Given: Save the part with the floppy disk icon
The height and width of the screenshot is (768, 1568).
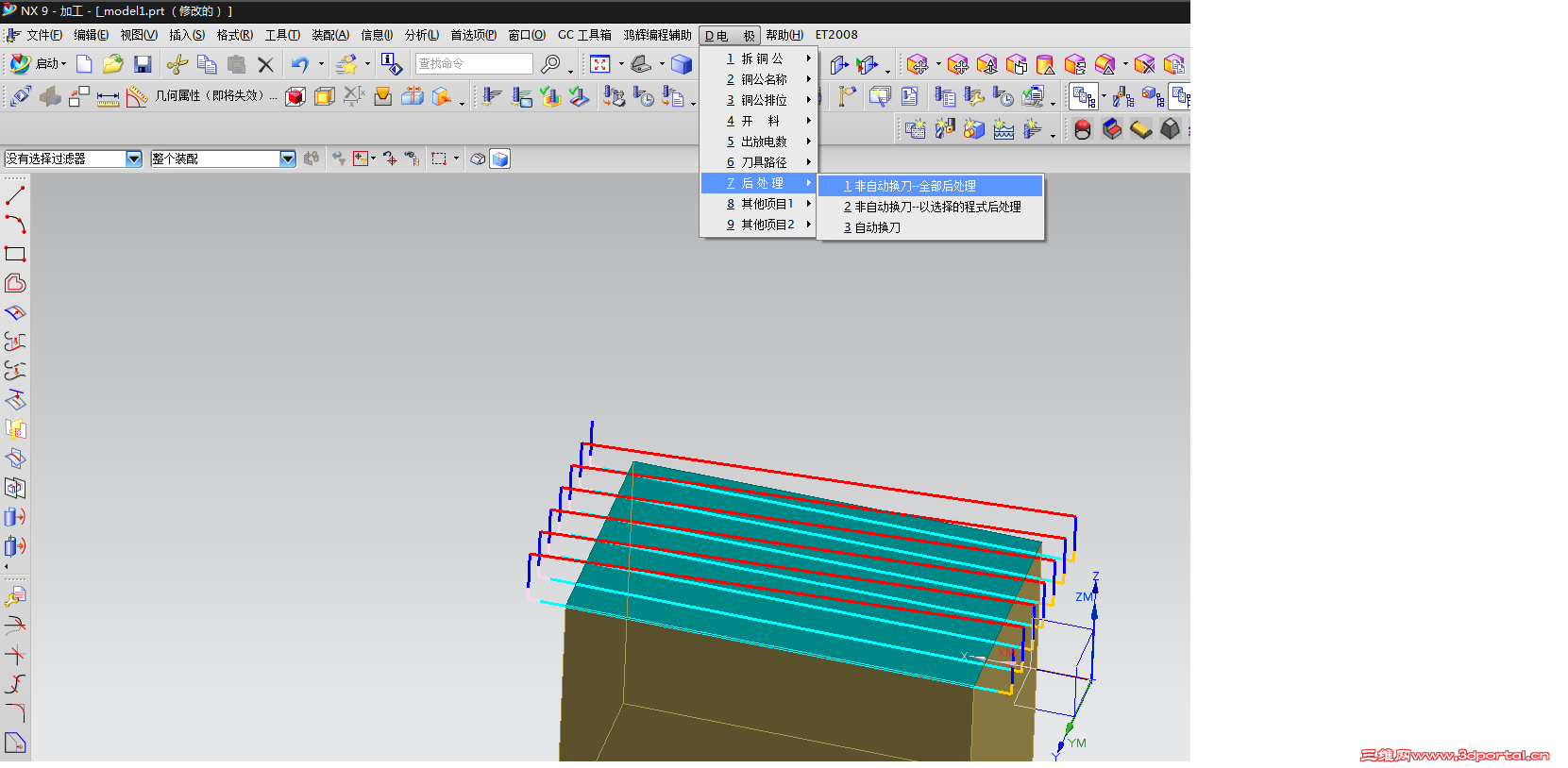Looking at the screenshot, I should (143, 64).
